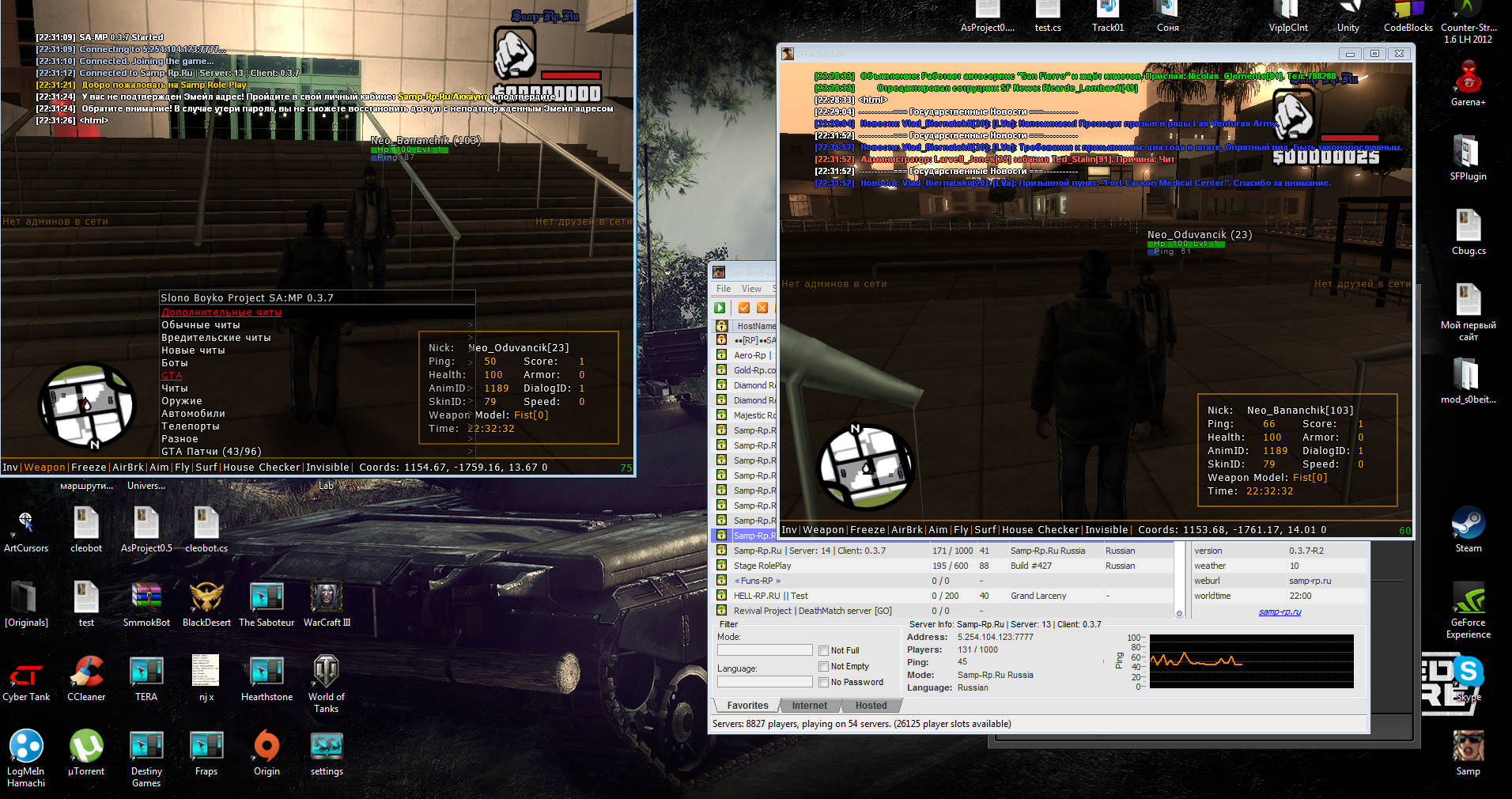Image resolution: width=1512 pixels, height=799 pixels.
Task: Open the View menu in SA-MP browser
Action: (x=751, y=289)
